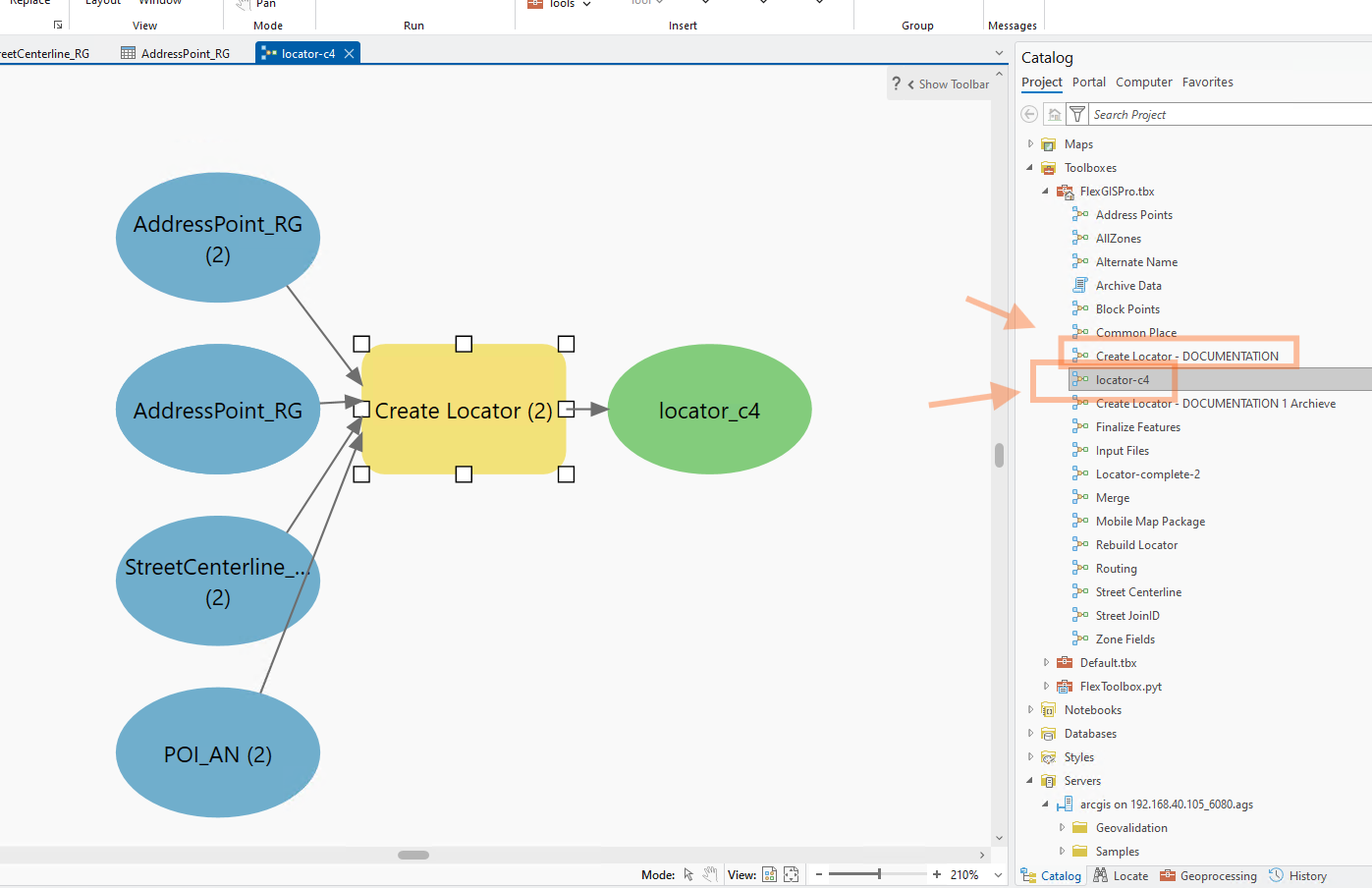Switch to the AddressPoint_RG table tab
This screenshot has height=888, width=1372.
coord(185,54)
